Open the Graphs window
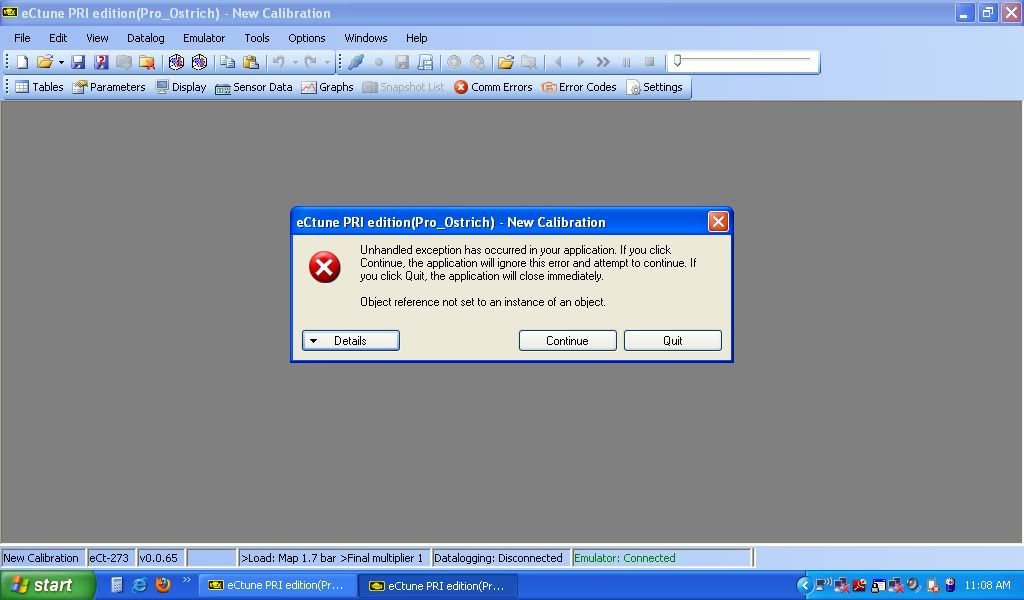The width and height of the screenshot is (1024, 600). pyautogui.click(x=327, y=87)
